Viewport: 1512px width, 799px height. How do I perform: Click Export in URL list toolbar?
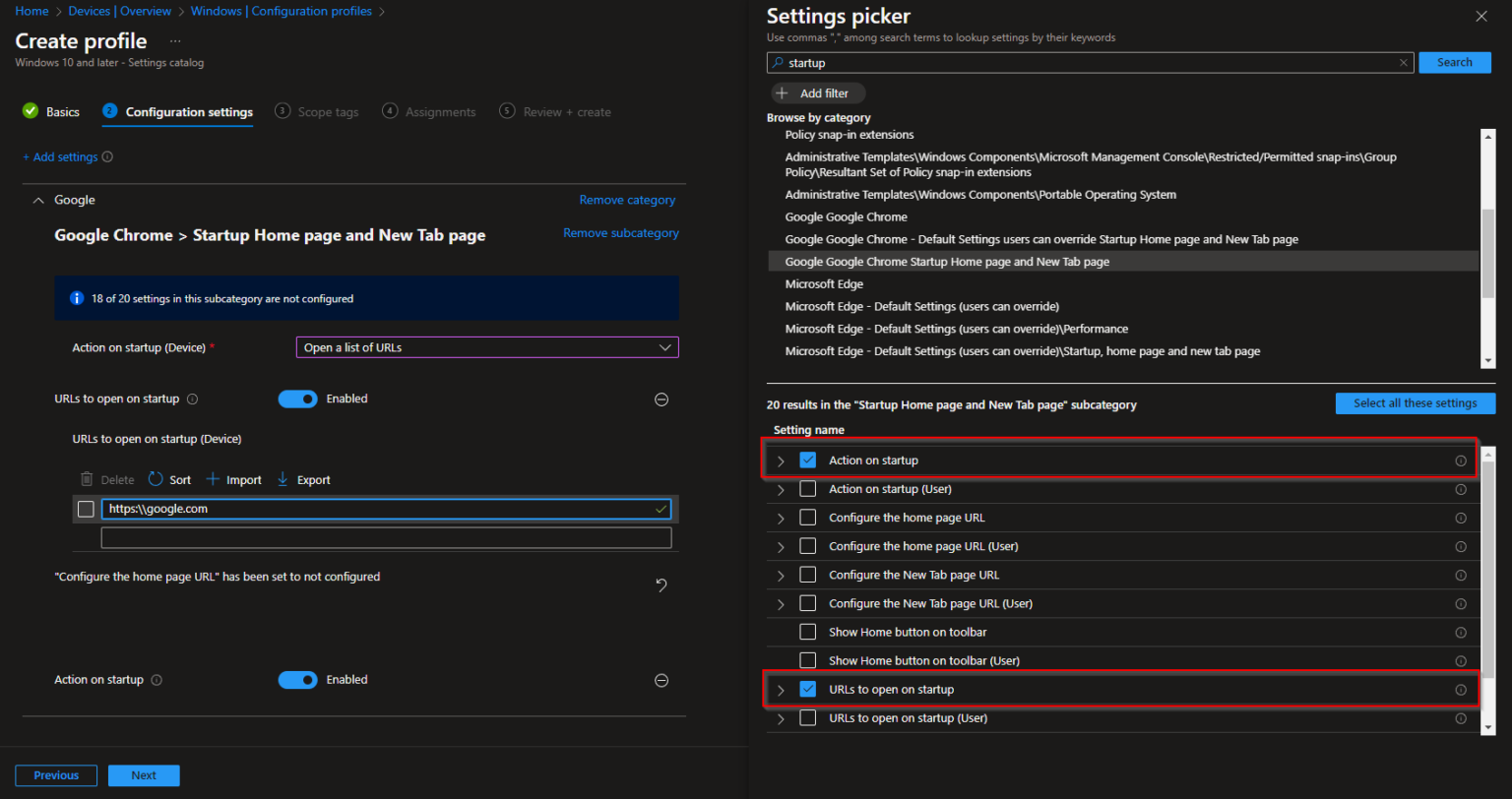[303, 480]
